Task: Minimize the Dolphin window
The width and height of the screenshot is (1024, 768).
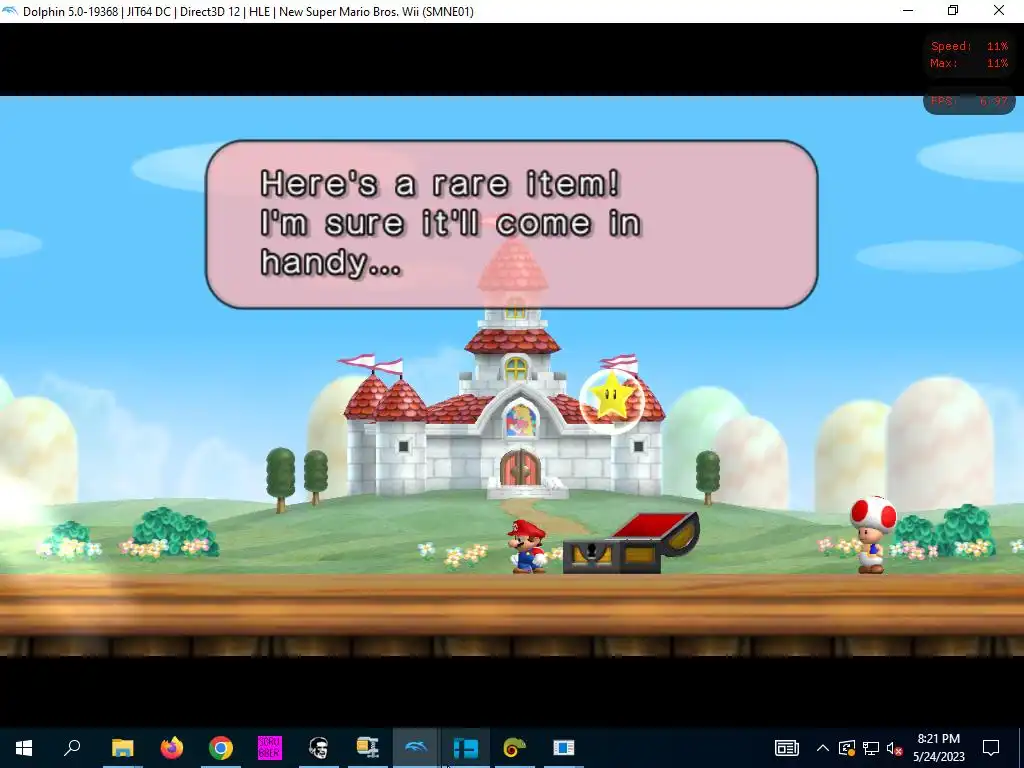Action: click(908, 10)
